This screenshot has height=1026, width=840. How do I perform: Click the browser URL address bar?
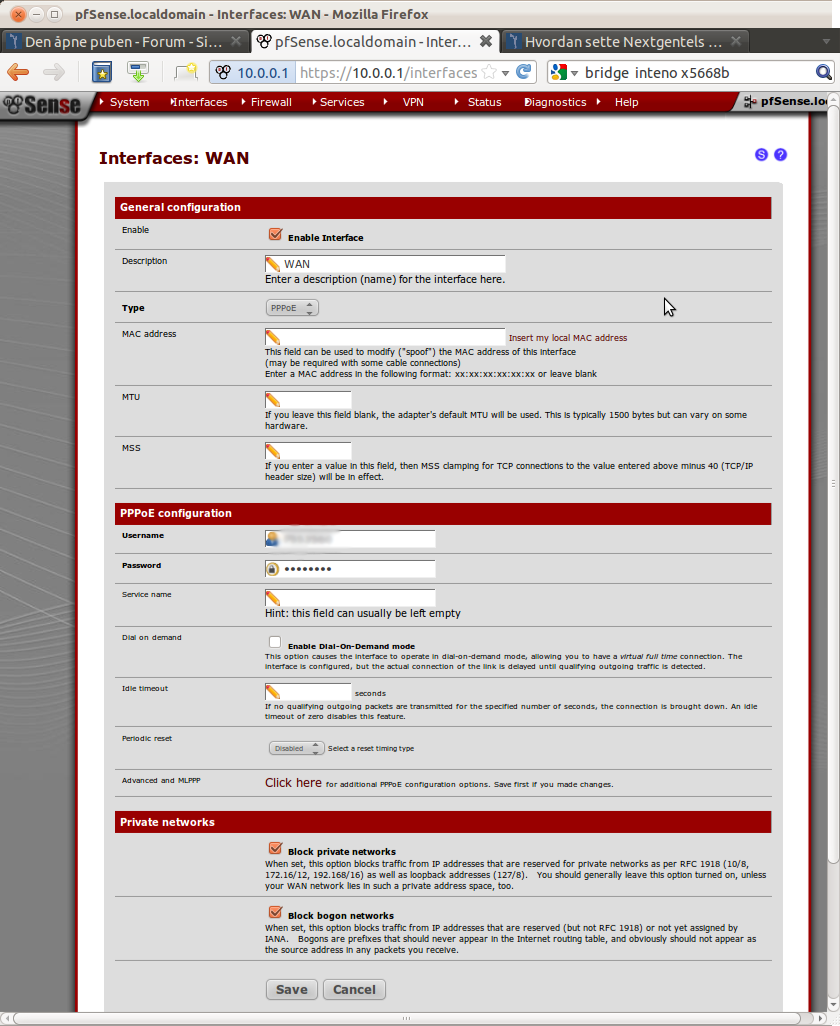click(389, 73)
